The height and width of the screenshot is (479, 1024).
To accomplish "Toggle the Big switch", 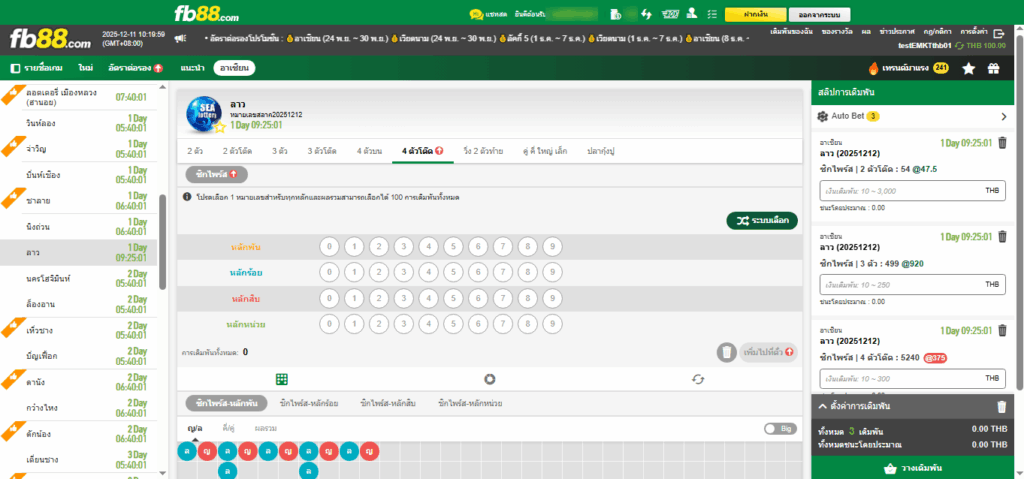I will click(x=780, y=429).
